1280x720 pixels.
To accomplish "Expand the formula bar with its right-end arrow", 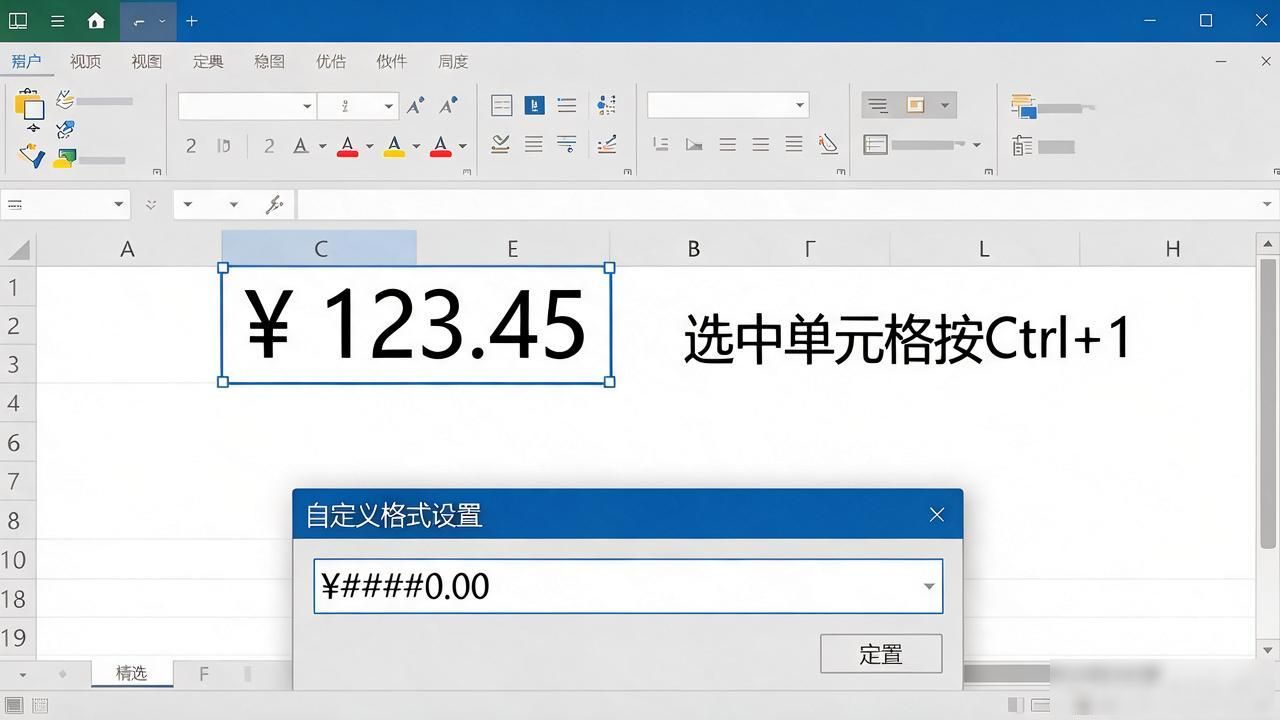I will pyautogui.click(x=1268, y=205).
